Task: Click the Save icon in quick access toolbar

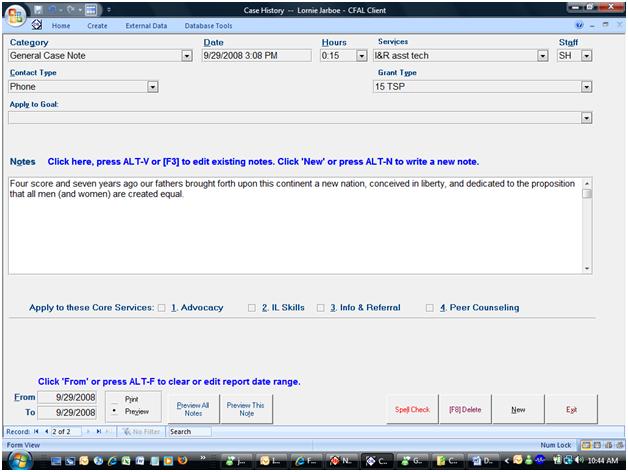Action: click(38, 9)
